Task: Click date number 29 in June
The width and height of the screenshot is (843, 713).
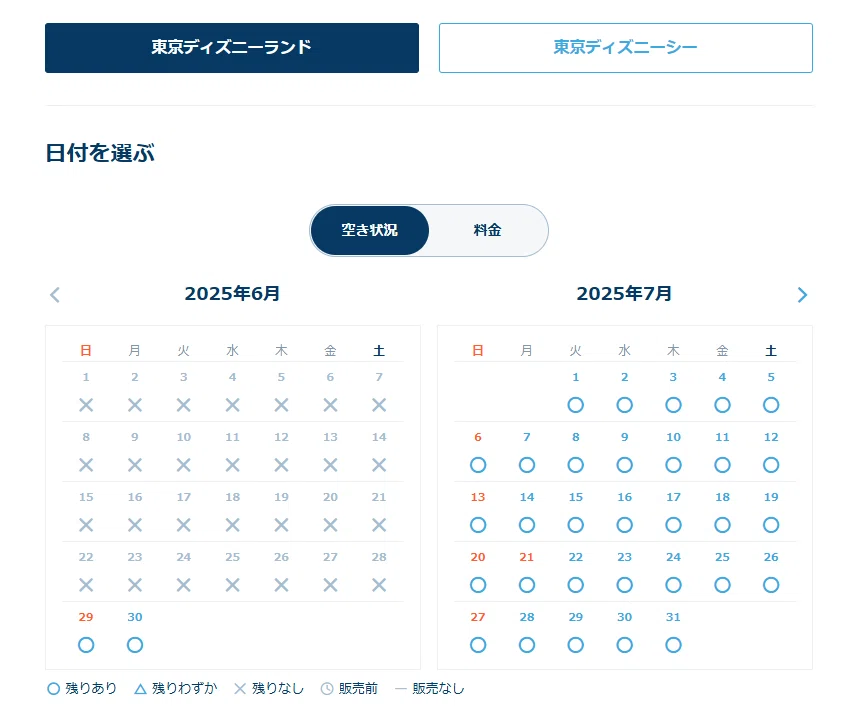Action: (86, 617)
